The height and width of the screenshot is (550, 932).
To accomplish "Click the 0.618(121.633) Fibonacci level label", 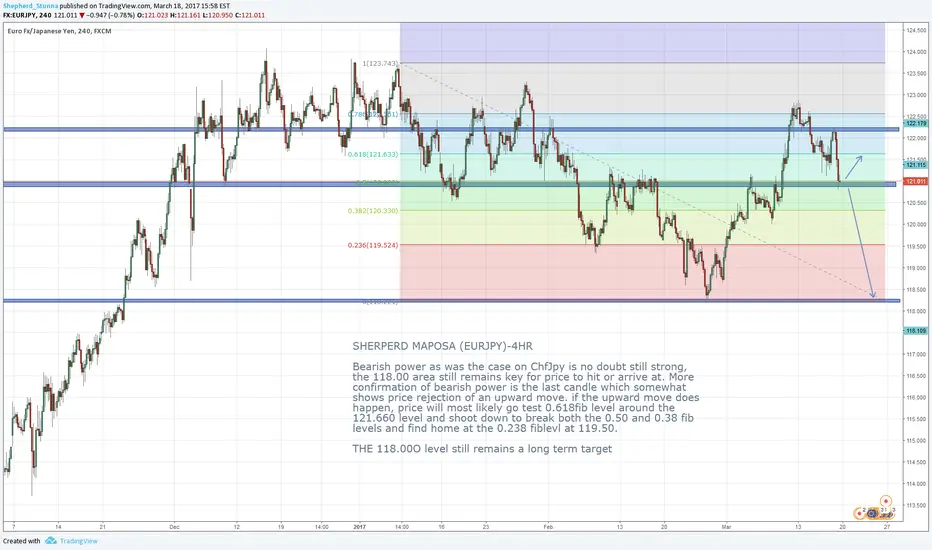I will (373, 154).
